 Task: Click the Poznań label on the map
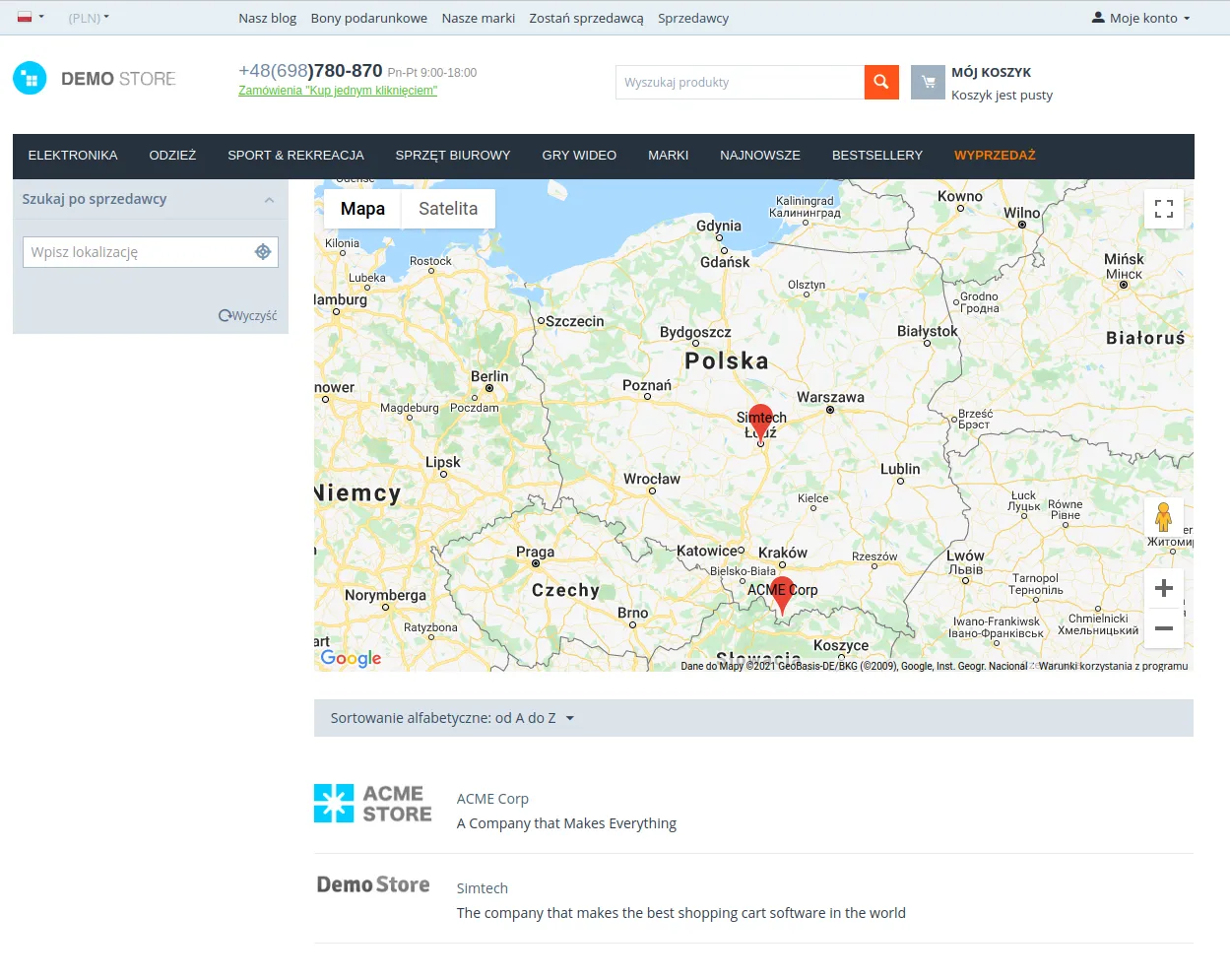(x=647, y=385)
